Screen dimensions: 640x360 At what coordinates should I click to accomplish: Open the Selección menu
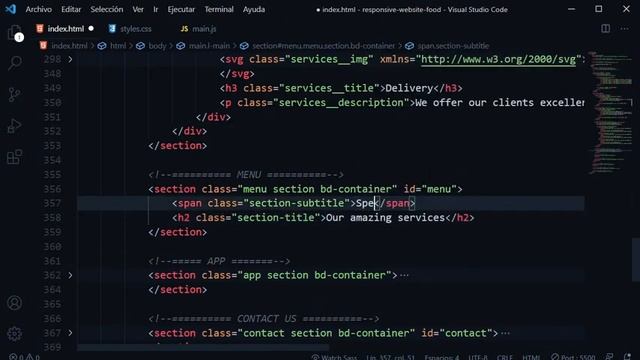[x=107, y=9]
